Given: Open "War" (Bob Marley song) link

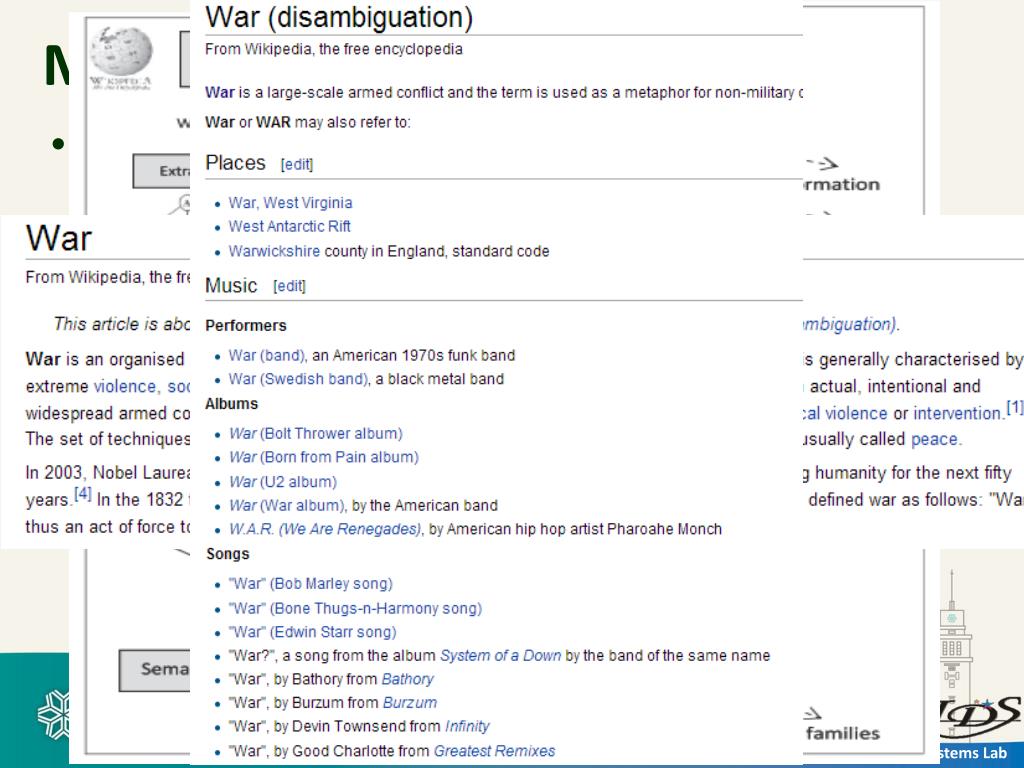Looking at the screenshot, I should (310, 584).
